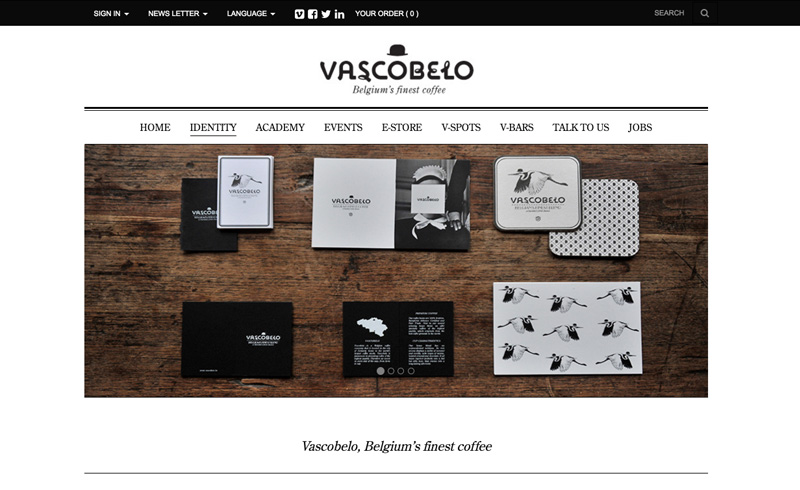Open the E-Store menu item
800x490 pixels.
click(402, 127)
